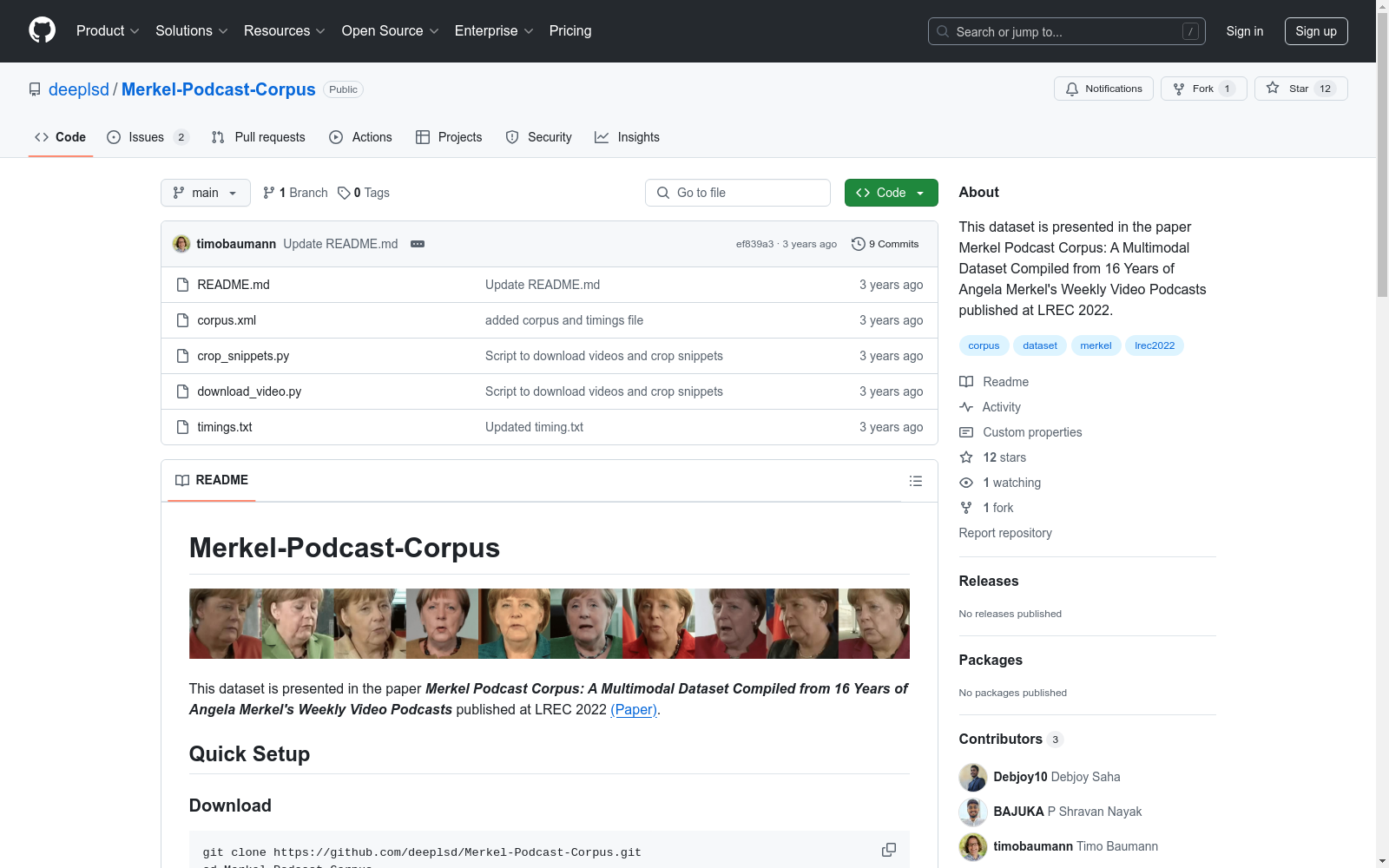The height and width of the screenshot is (868, 1389).
Task: Click BAJUKA's contributor avatar
Action: [x=973, y=812]
